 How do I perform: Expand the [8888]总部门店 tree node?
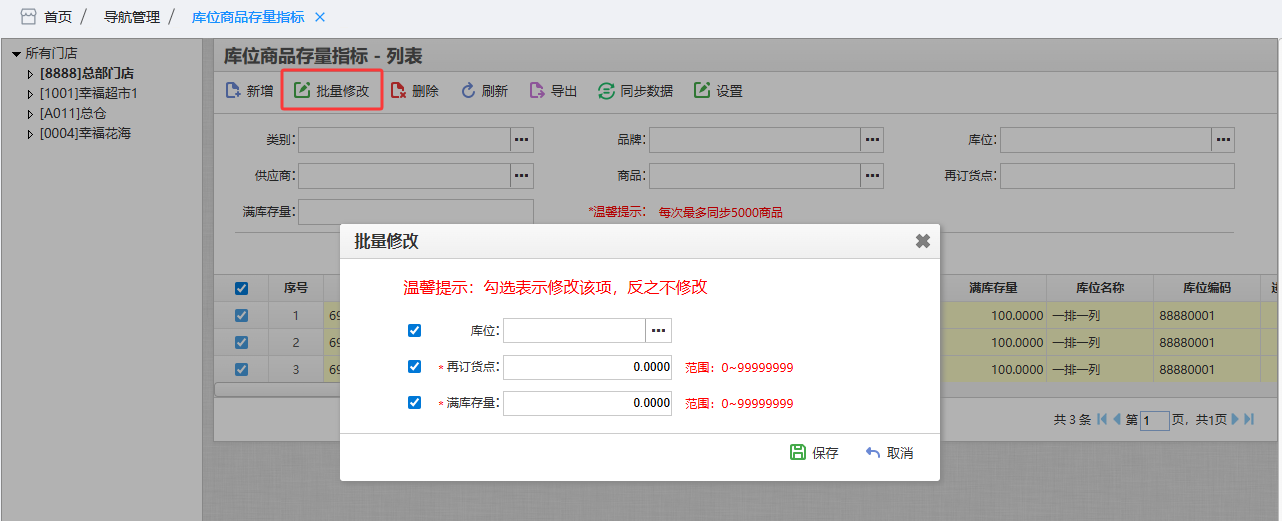[30, 74]
